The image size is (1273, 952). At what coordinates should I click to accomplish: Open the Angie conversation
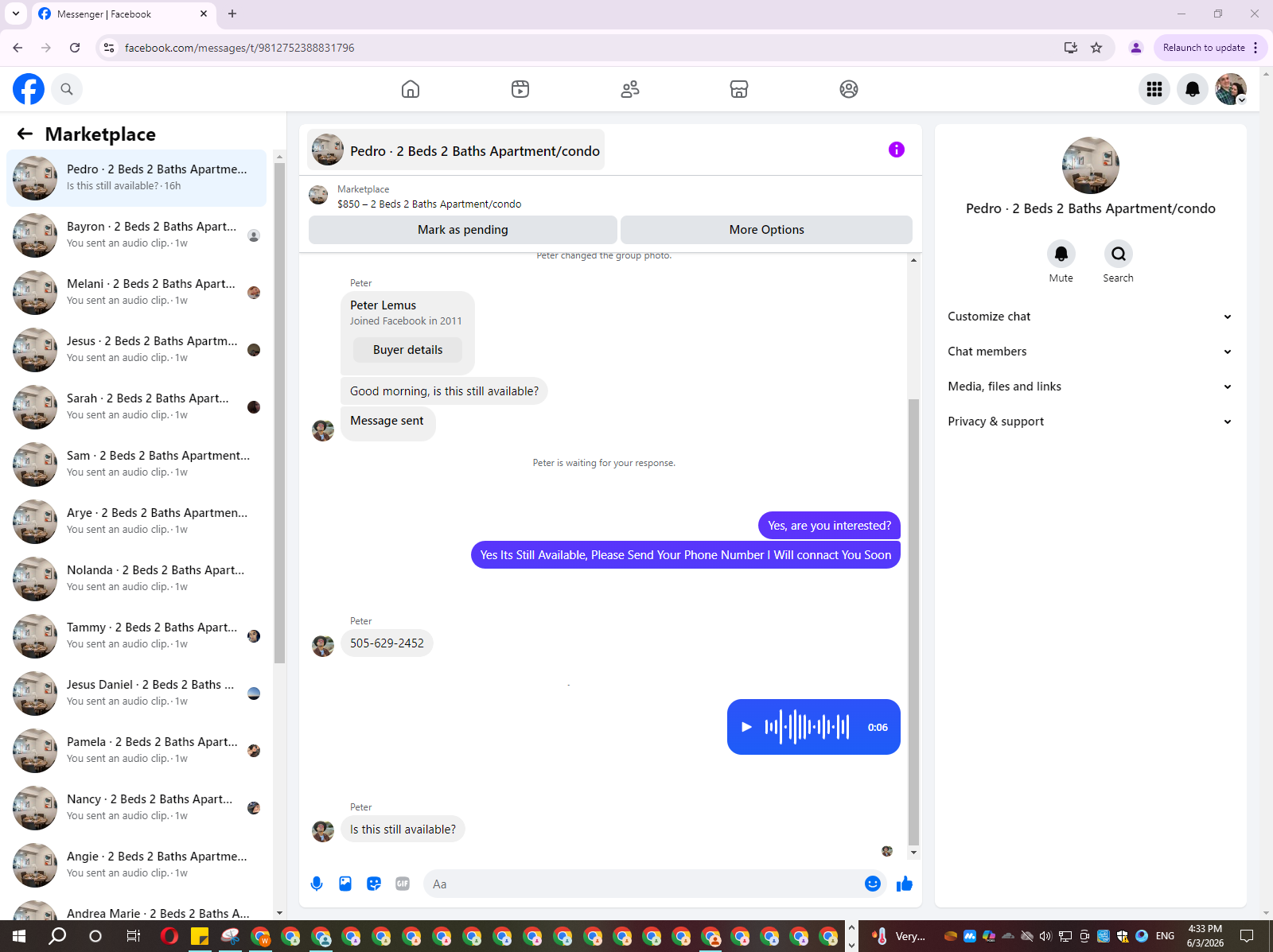137,865
